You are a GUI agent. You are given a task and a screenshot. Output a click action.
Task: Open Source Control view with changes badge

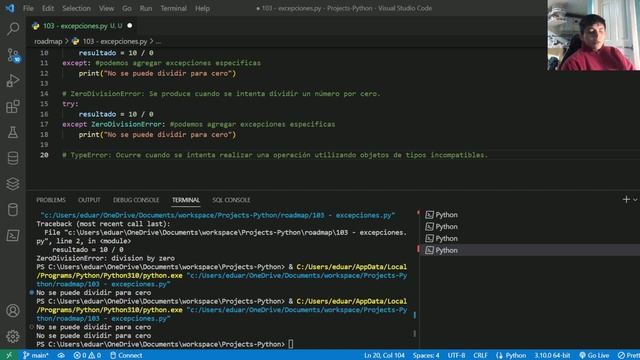click(13, 55)
